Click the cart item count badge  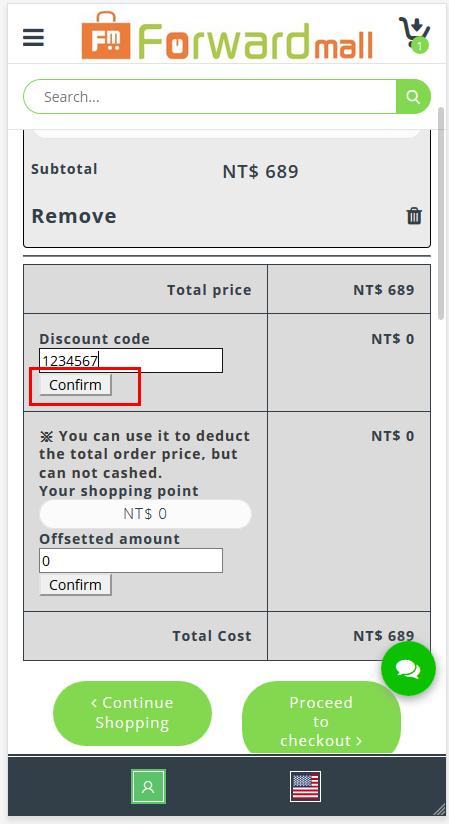[x=420, y=46]
